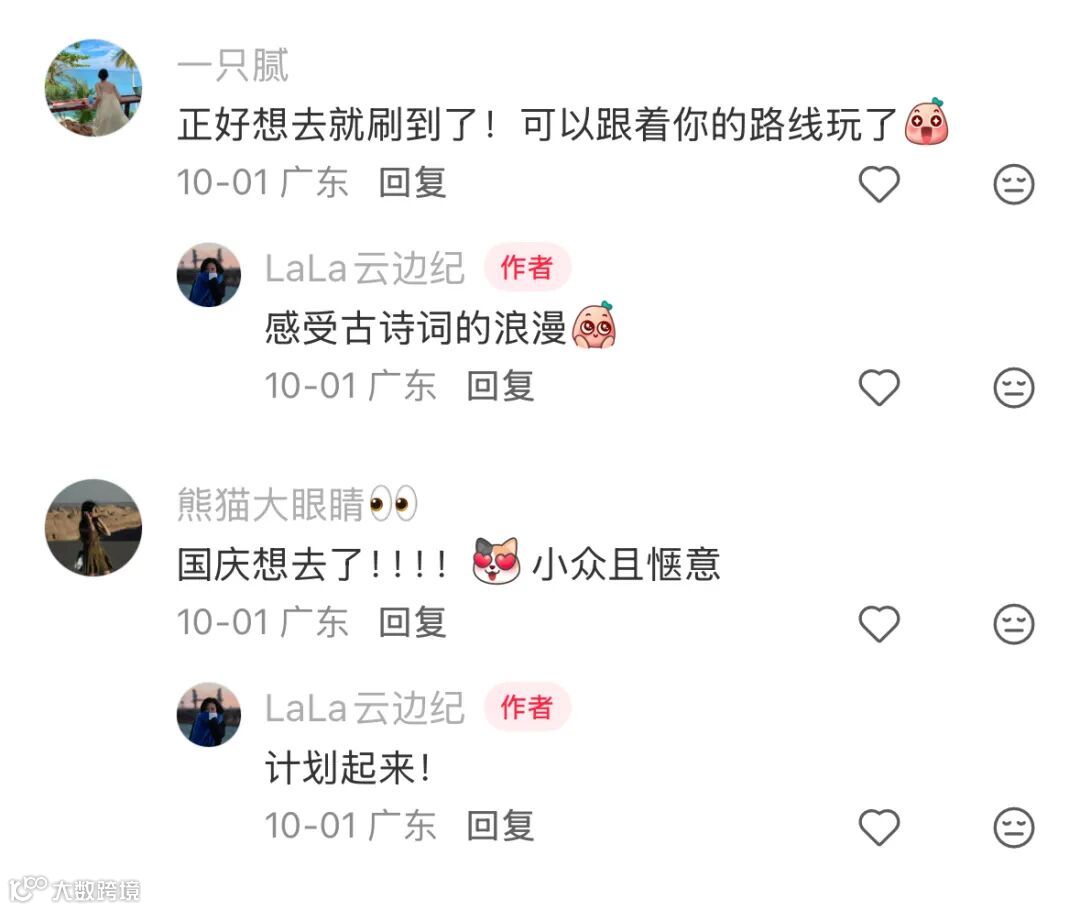Open first LaLa云边纪 author avatar
Viewport: 1080px width, 910px height.
pos(209,274)
